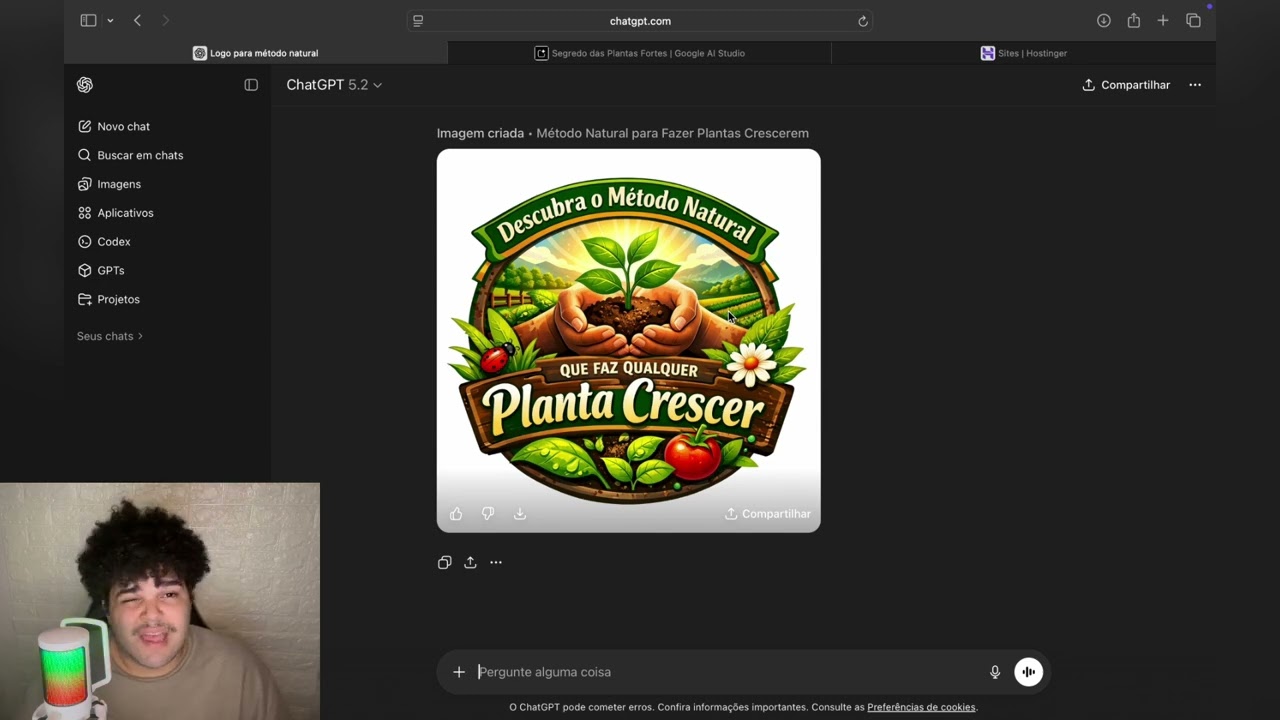1280x720 pixels.
Task: Go forward with Safari forward arrow
Action: 165,21
